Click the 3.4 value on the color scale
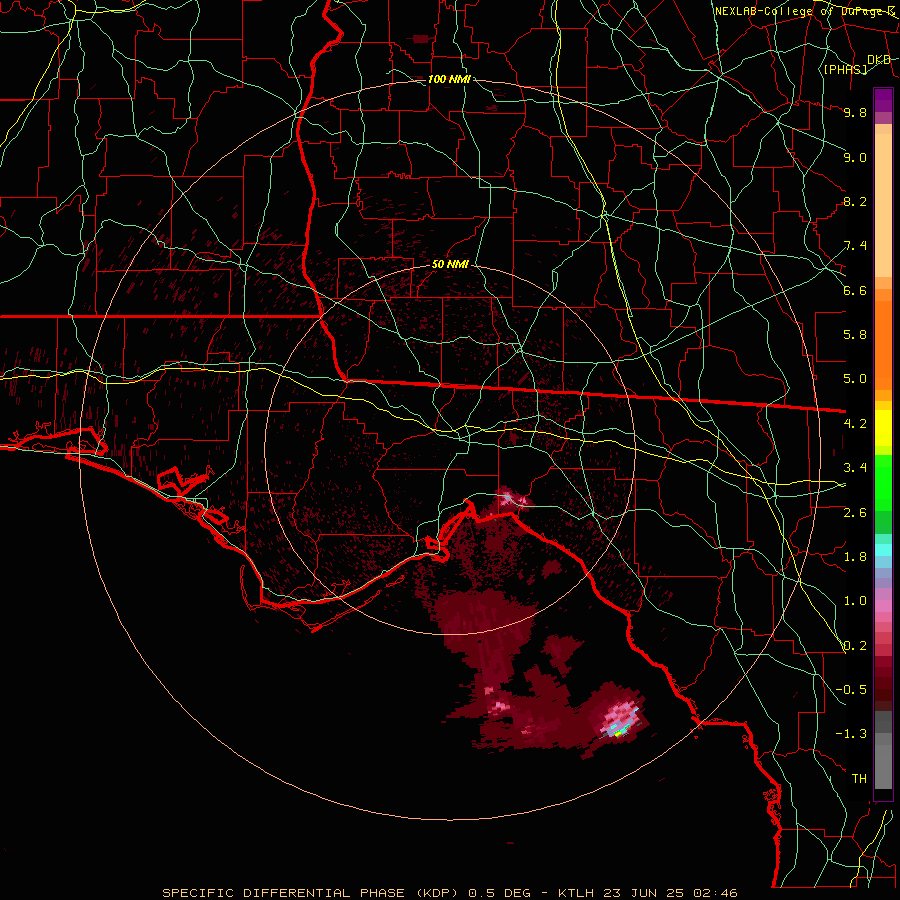The width and height of the screenshot is (900, 900). 855,468
